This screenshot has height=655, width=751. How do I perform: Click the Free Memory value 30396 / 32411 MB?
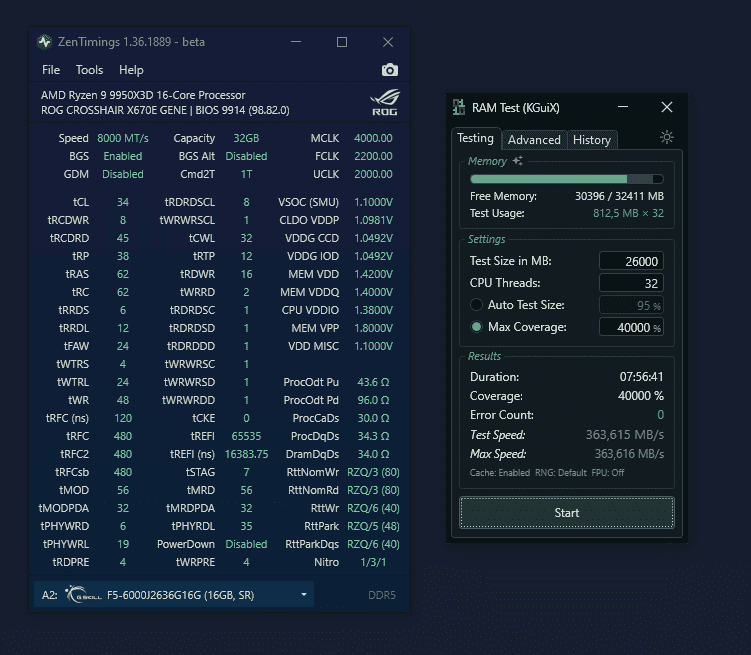619,196
